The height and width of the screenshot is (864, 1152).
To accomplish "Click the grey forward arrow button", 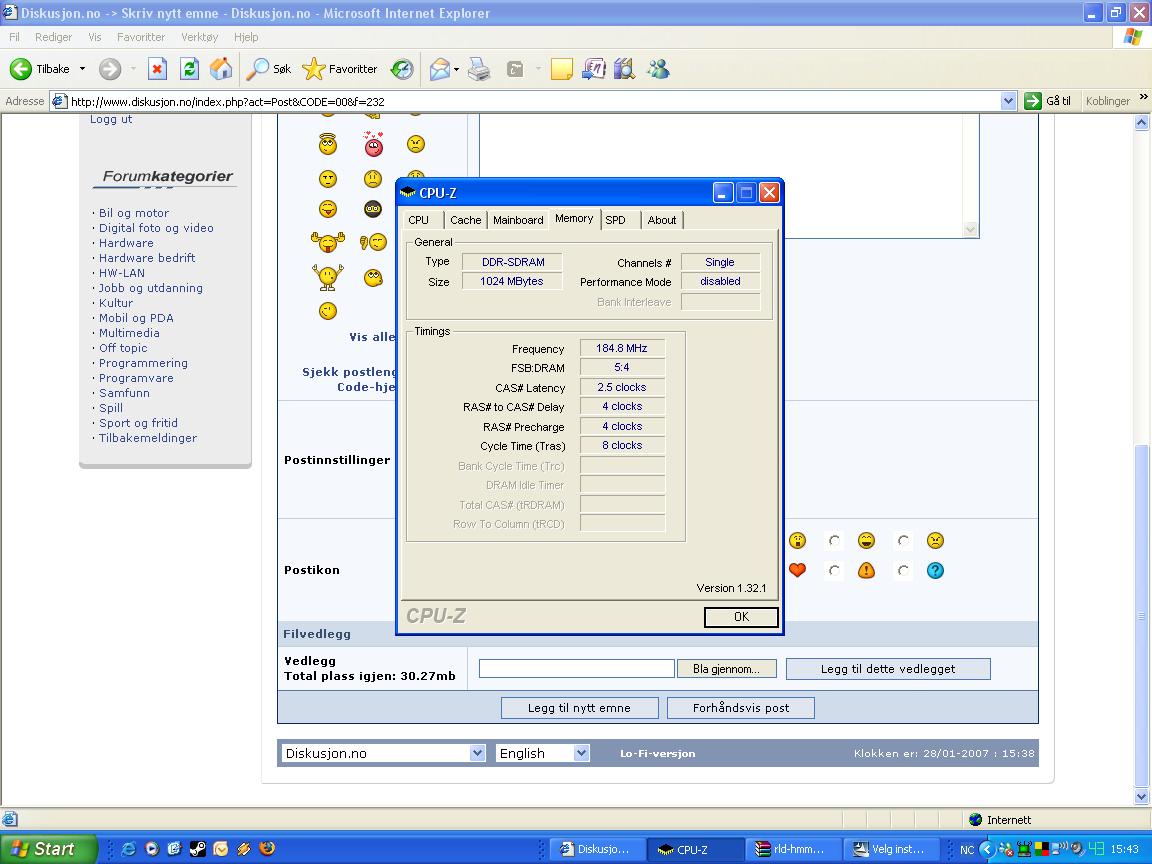I will coord(110,69).
